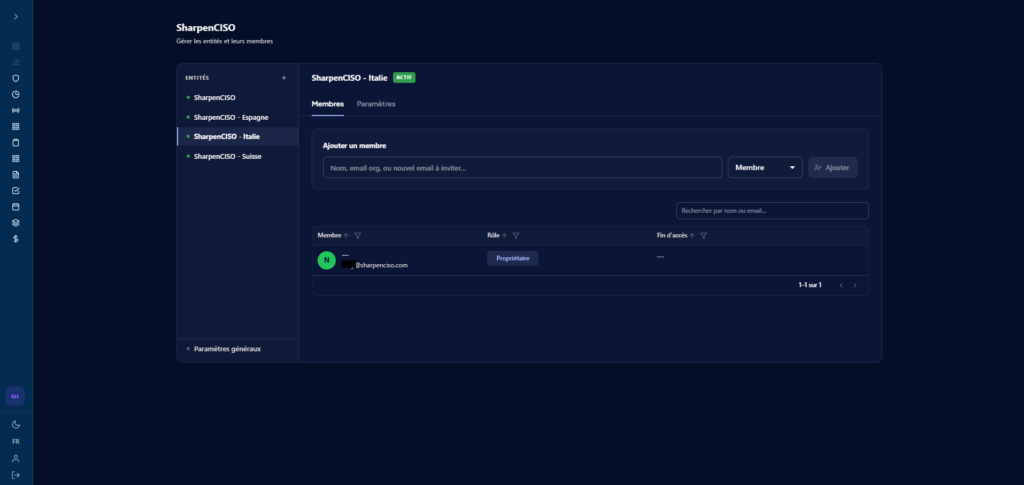1024x485 pixels.
Task: Click the ENTITÉS section header
Action: (197, 78)
